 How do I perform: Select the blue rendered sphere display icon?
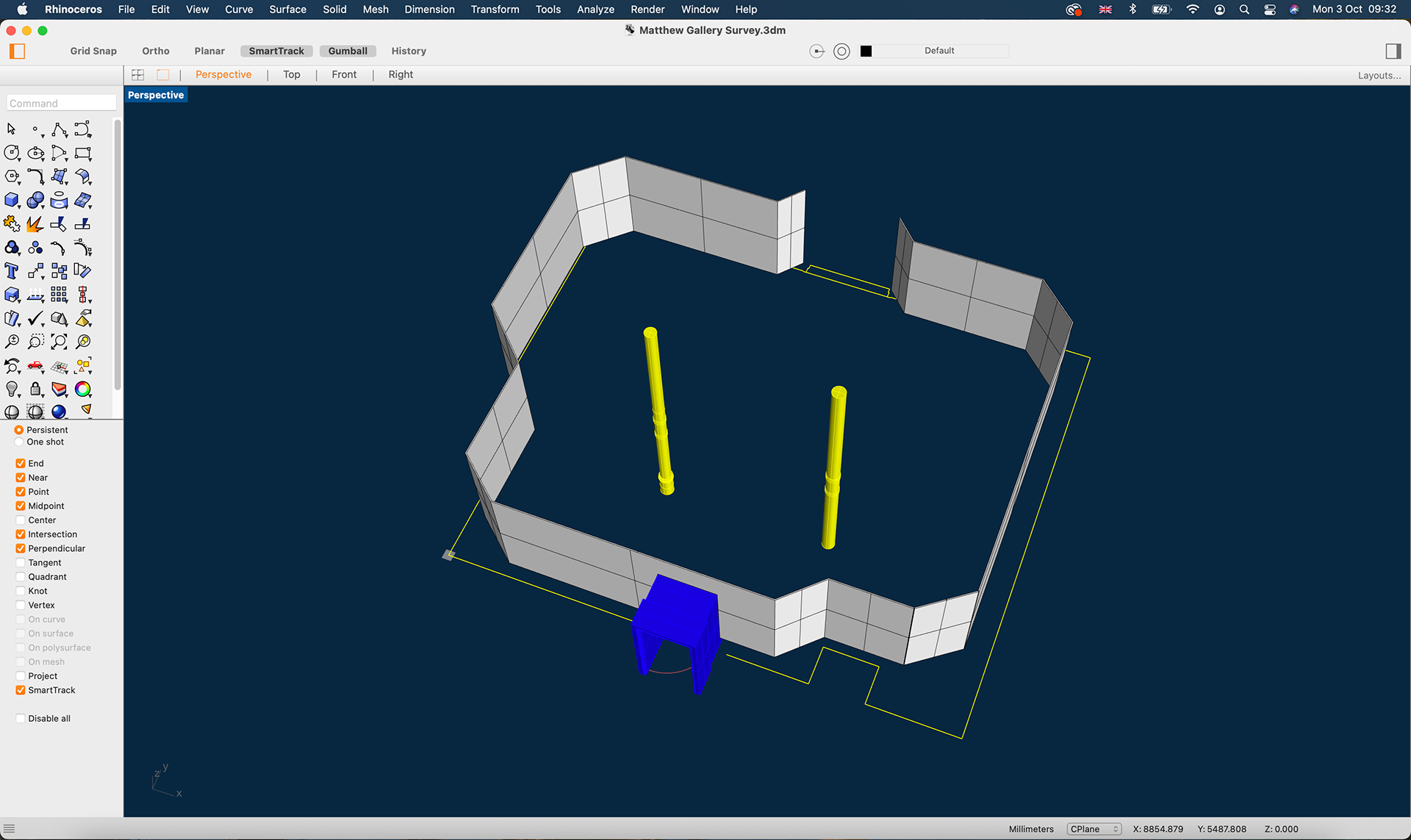(x=60, y=412)
